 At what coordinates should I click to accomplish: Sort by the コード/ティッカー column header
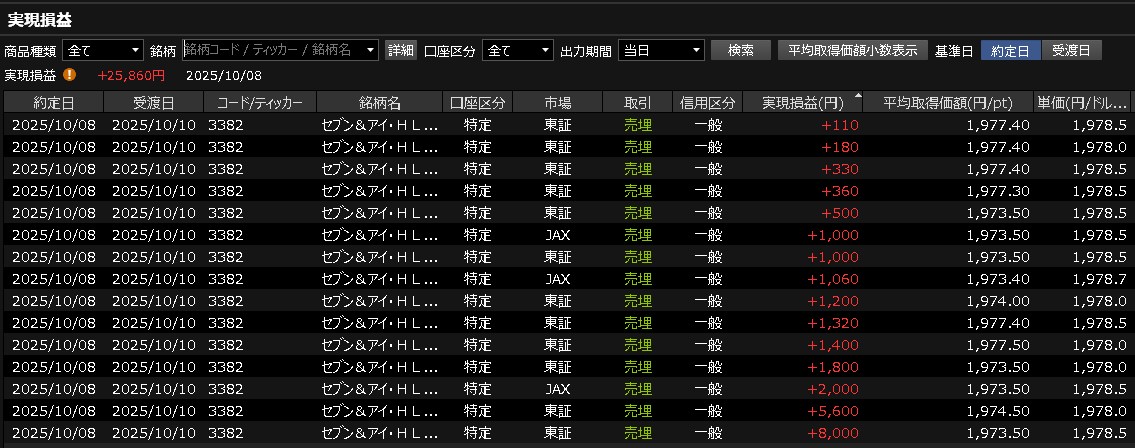pyautogui.click(x=260, y=102)
